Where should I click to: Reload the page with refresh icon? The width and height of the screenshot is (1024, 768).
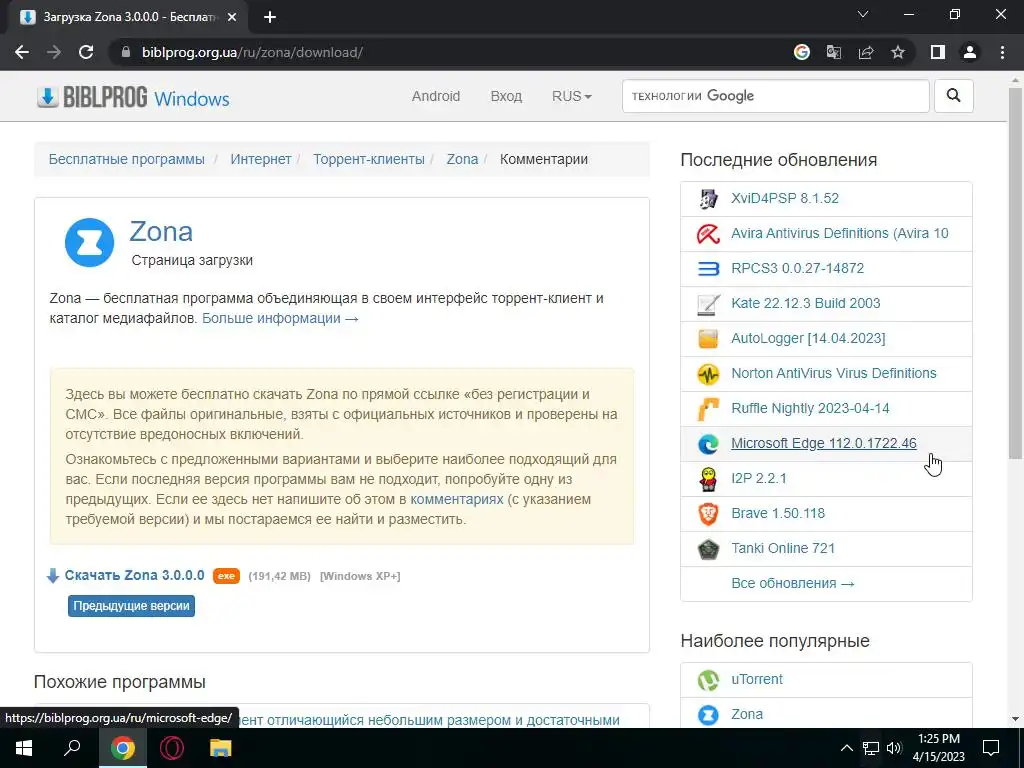(x=86, y=52)
